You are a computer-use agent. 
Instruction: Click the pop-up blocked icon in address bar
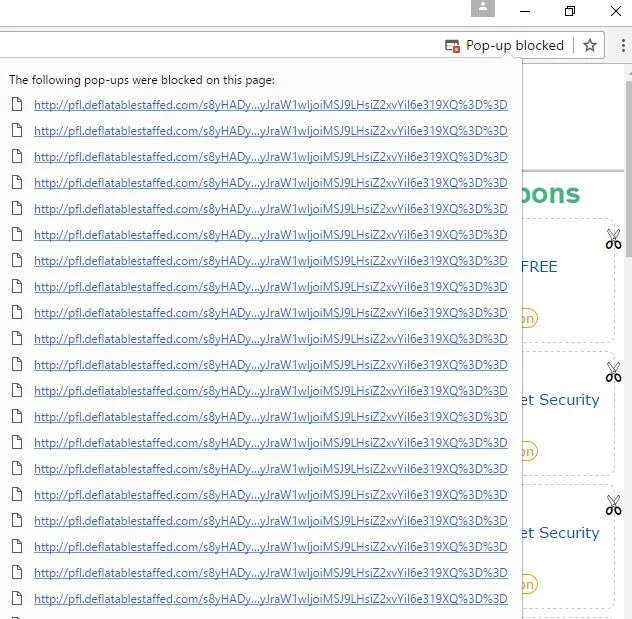(452, 46)
